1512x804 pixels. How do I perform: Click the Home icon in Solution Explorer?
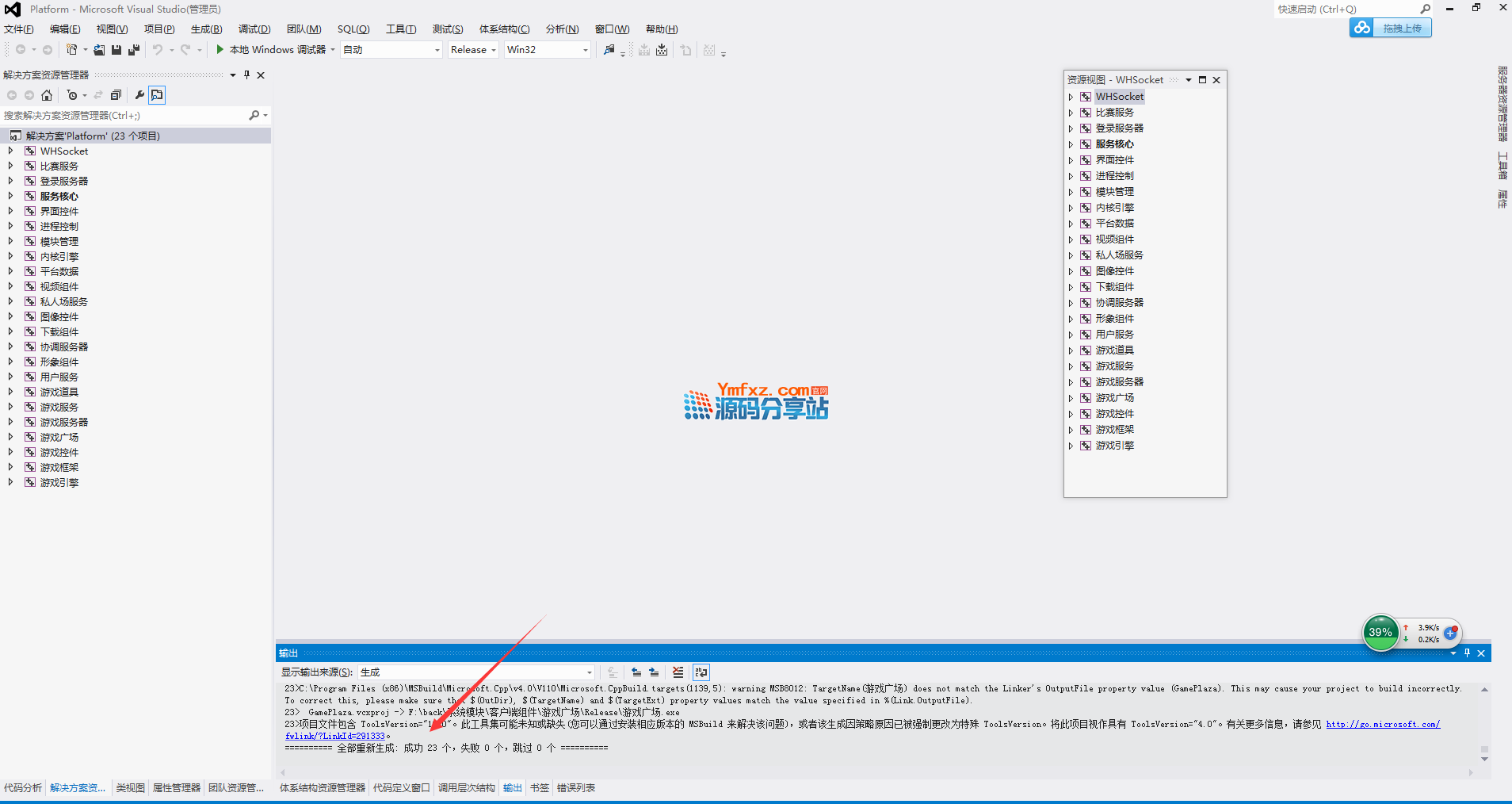pos(47,95)
